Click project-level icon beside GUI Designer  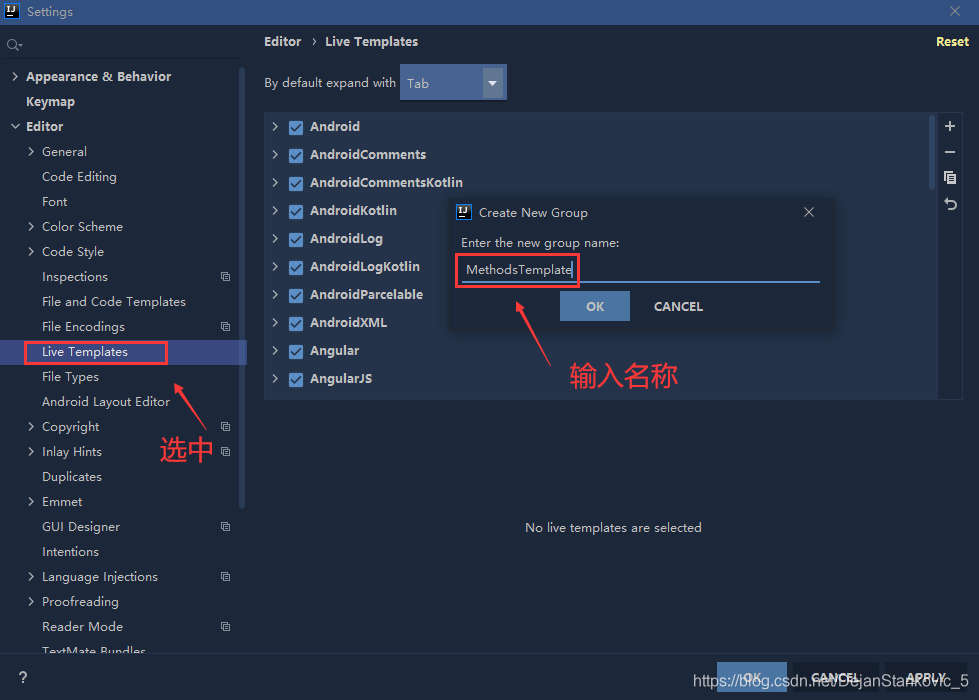[225, 526]
